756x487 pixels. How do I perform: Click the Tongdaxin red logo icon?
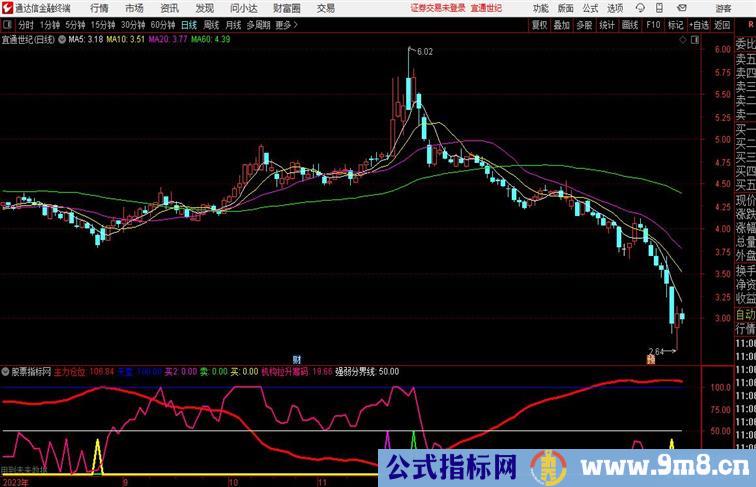7,7
